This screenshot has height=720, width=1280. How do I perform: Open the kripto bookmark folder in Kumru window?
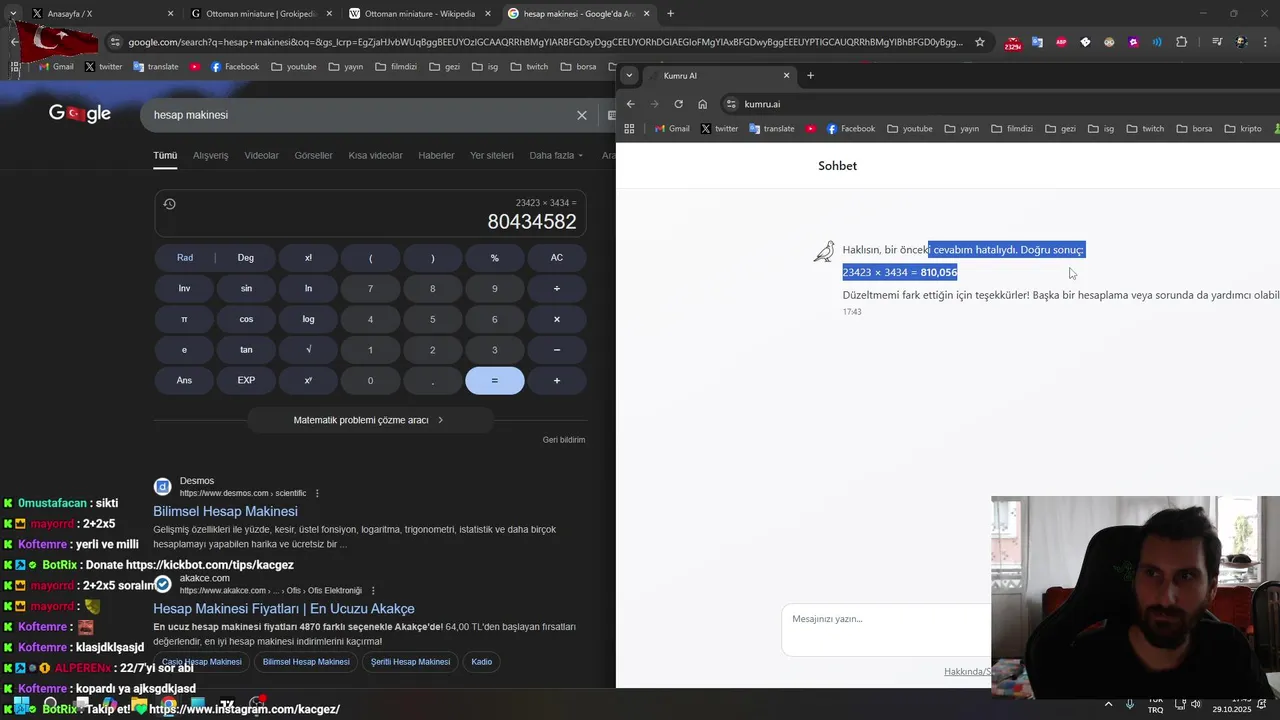click(1243, 128)
